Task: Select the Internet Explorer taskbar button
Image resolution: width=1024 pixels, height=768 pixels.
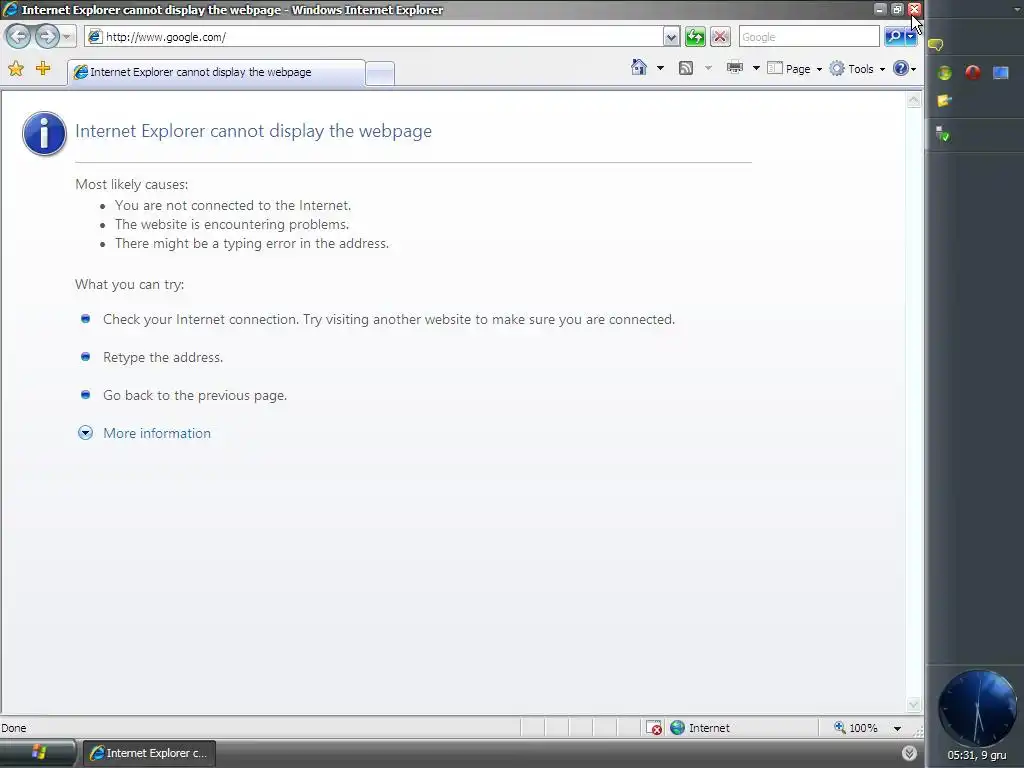Action: point(149,753)
